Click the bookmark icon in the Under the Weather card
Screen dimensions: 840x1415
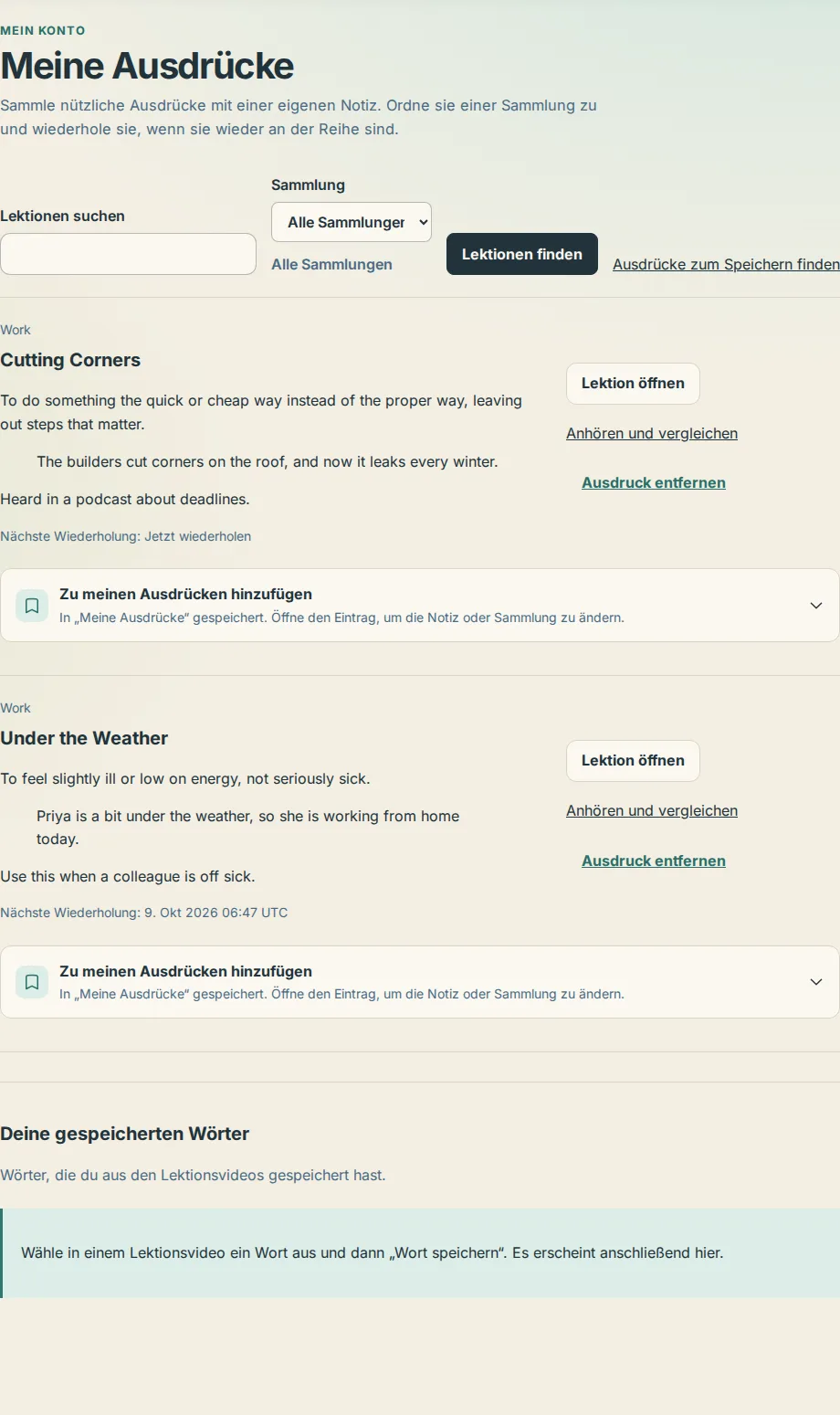pos(32,982)
